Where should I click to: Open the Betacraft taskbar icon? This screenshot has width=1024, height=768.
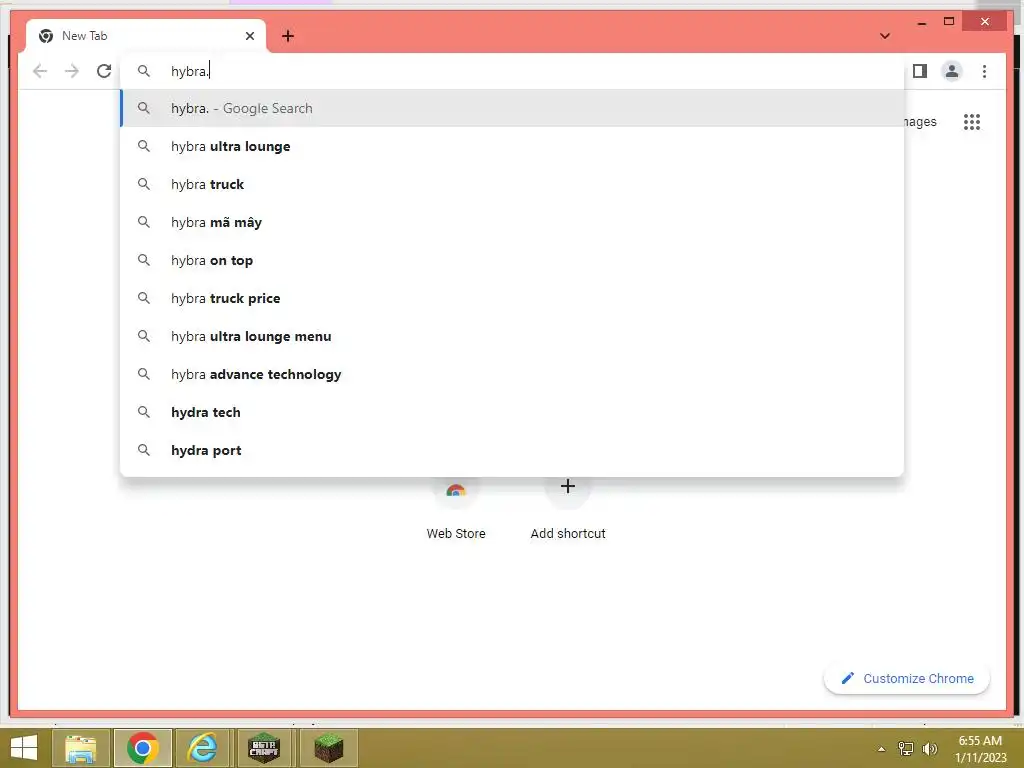(264, 748)
